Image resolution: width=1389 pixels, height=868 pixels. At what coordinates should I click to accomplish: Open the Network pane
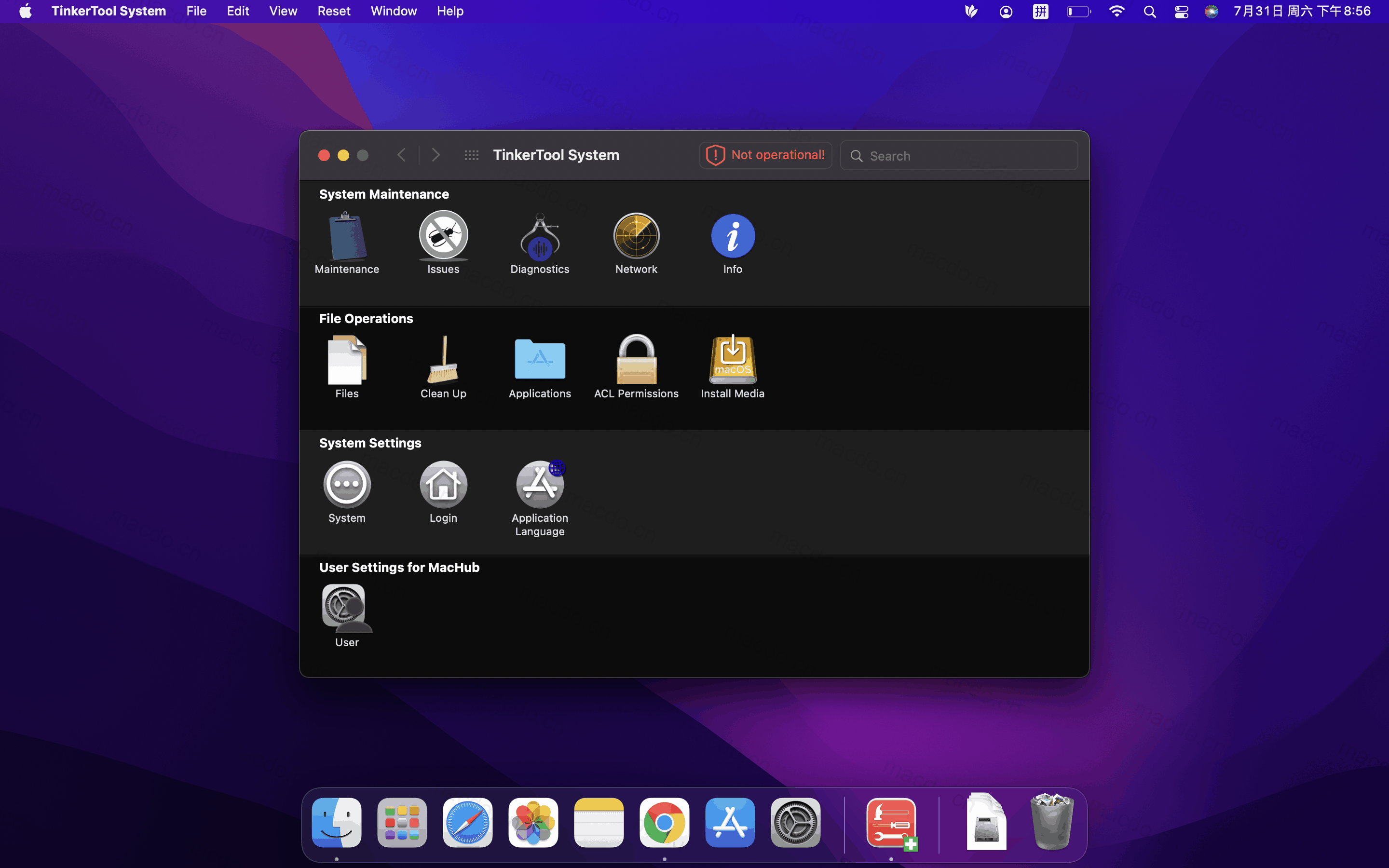[x=636, y=243]
